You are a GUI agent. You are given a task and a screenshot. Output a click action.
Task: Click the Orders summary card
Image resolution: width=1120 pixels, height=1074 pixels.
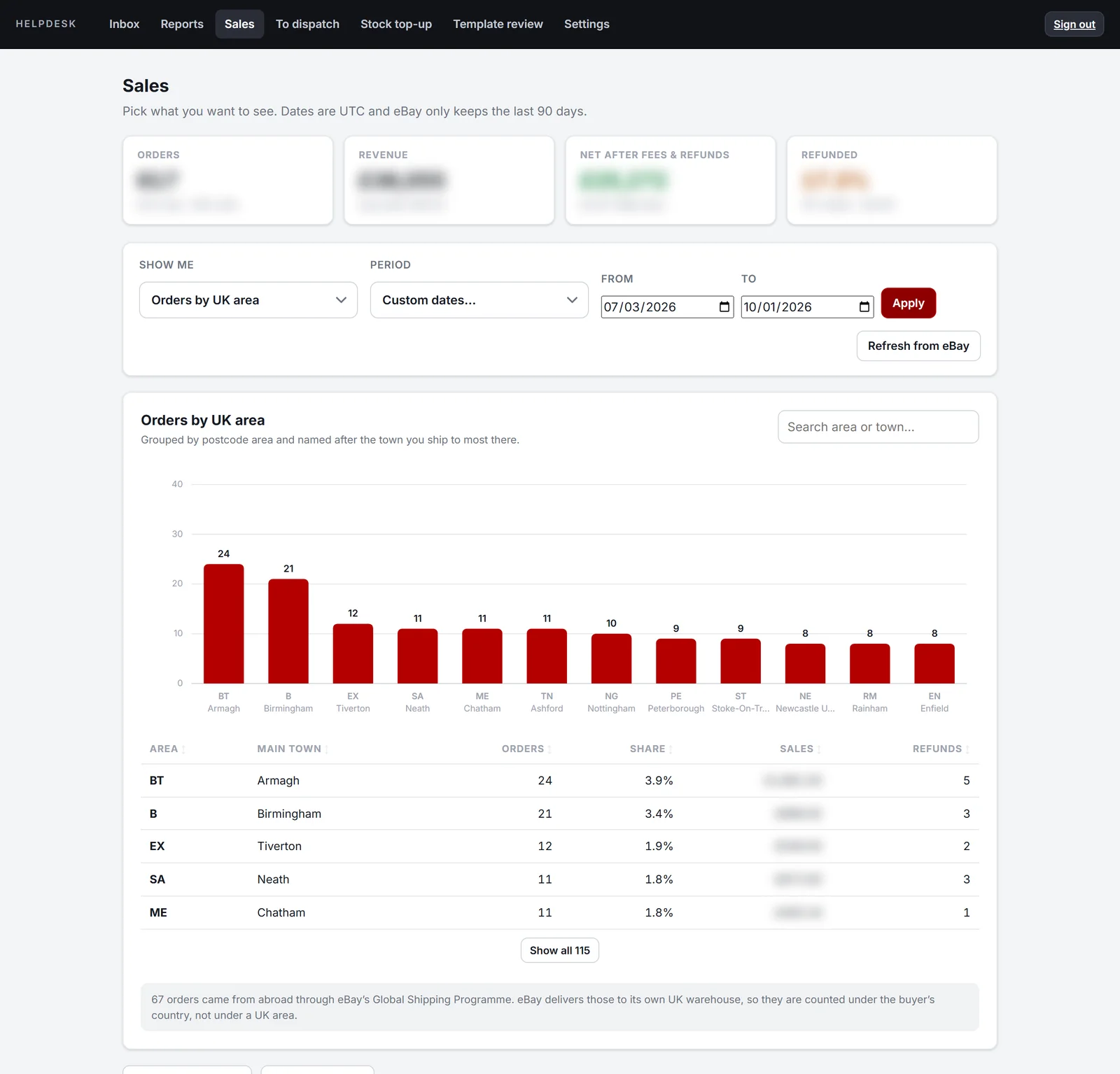click(x=227, y=181)
